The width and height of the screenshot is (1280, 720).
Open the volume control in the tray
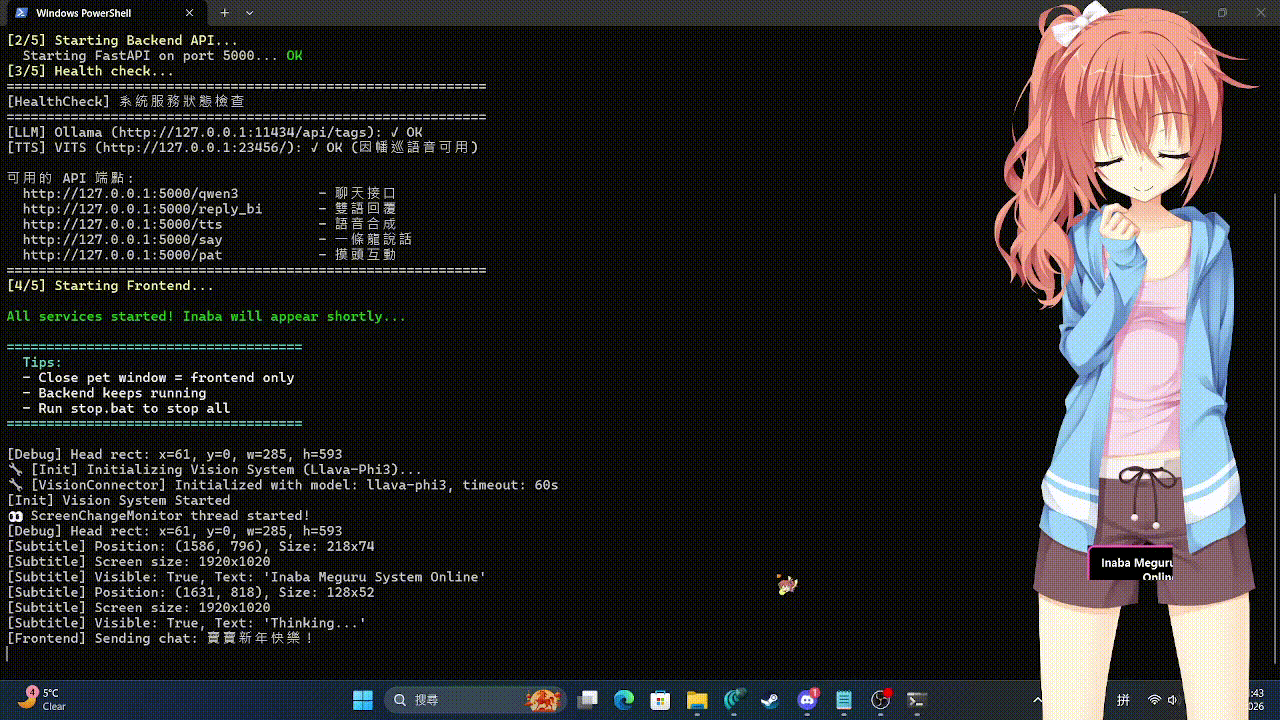pyautogui.click(x=1173, y=700)
